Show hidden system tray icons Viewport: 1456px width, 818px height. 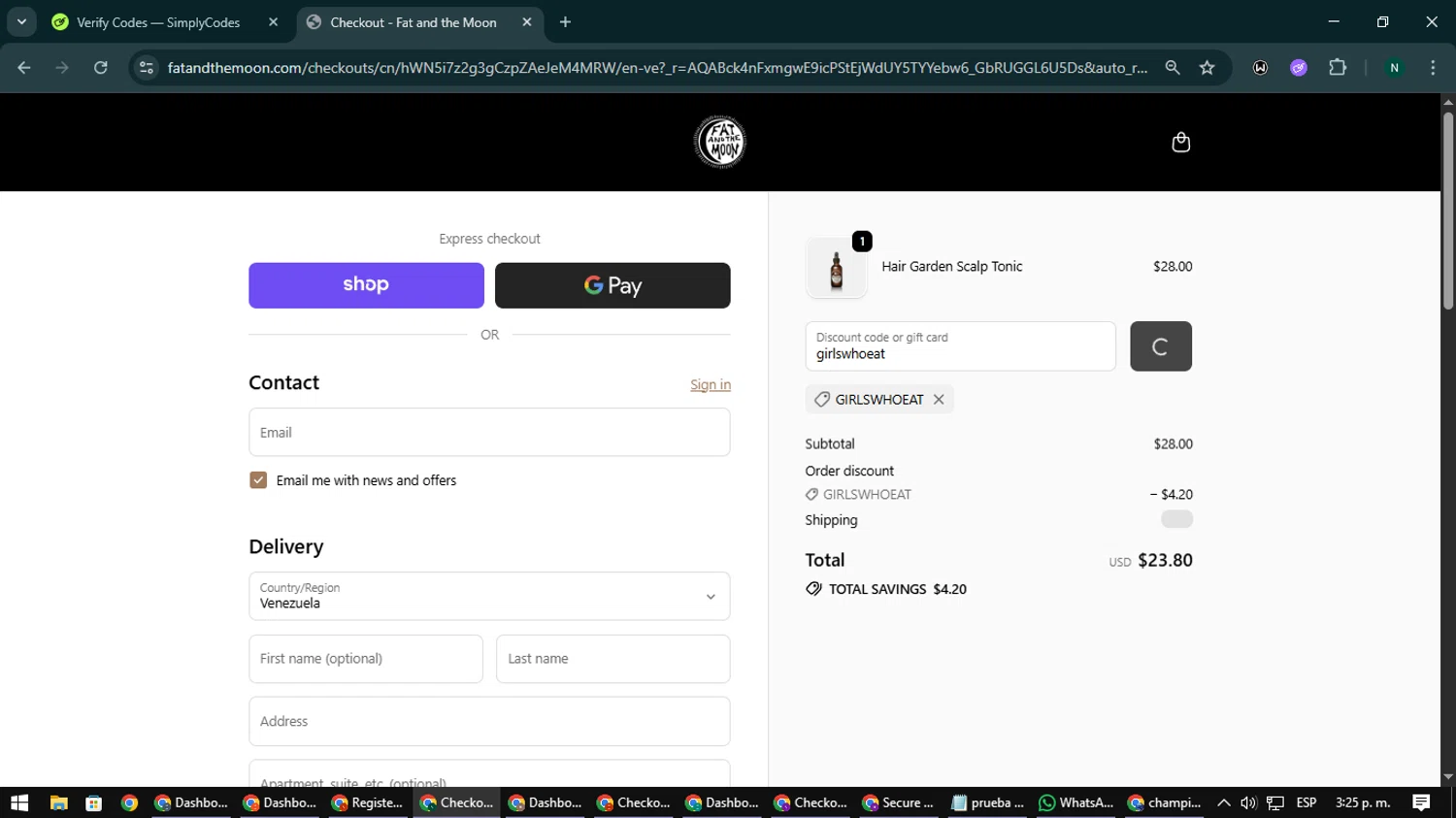(1223, 802)
